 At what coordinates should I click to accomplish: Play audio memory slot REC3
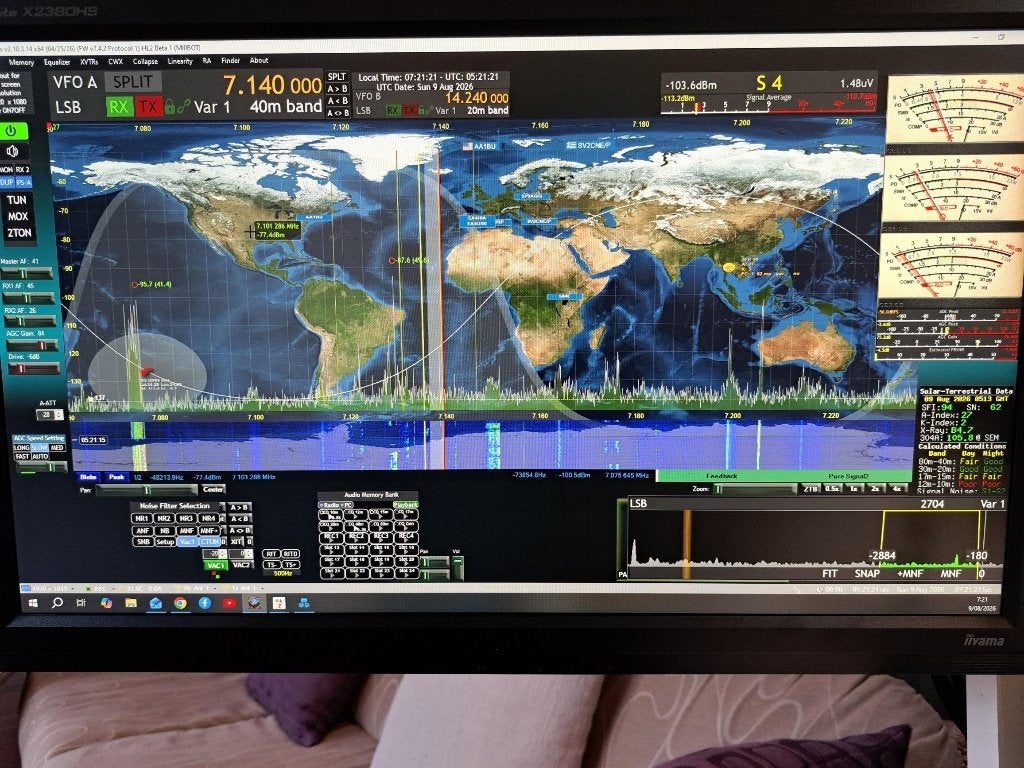tap(381, 538)
